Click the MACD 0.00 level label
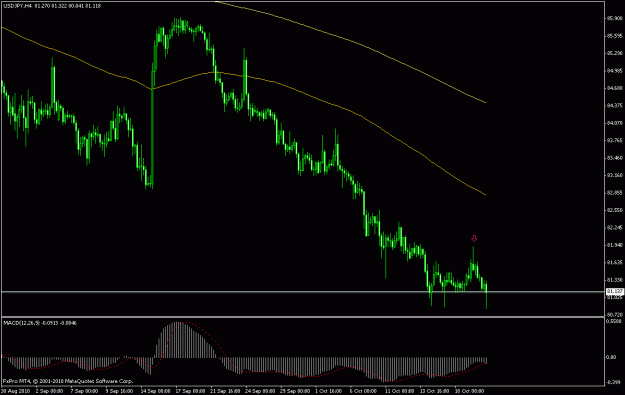The width and height of the screenshot is (625, 395). pyautogui.click(x=611, y=357)
